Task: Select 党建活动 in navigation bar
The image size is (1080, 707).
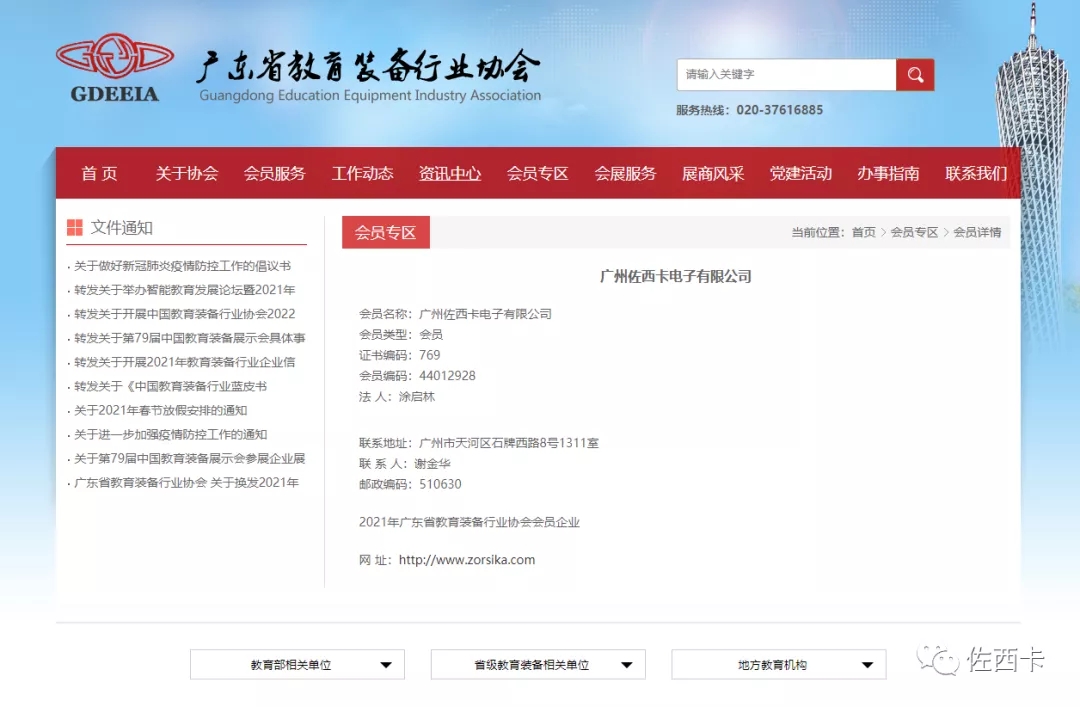Action: pyautogui.click(x=801, y=173)
